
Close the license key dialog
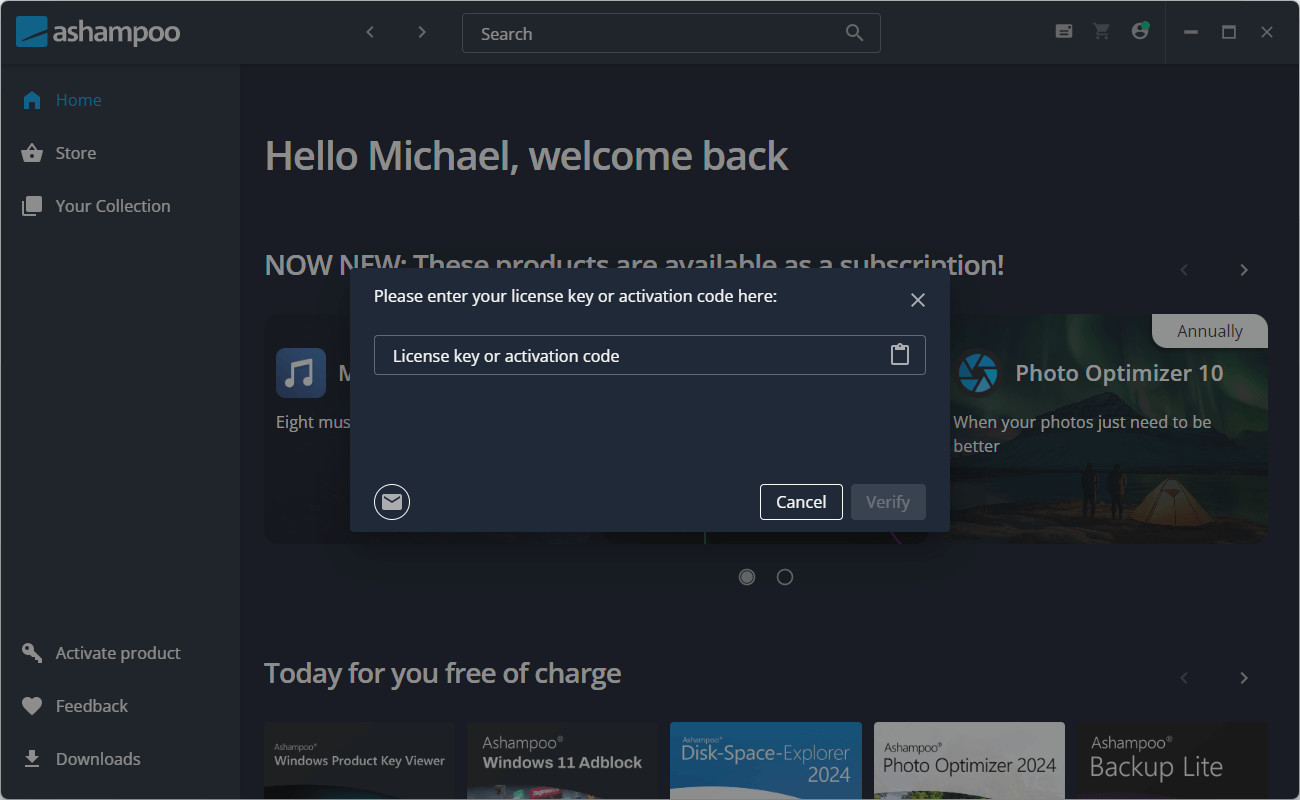[918, 300]
